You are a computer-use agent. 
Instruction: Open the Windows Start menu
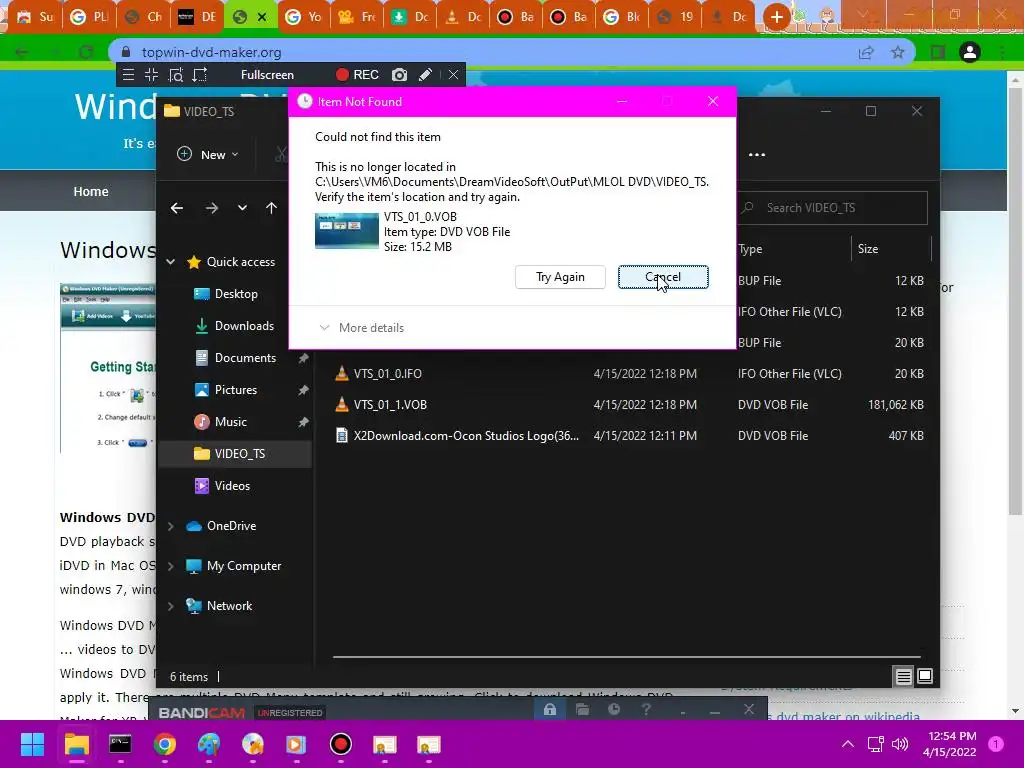click(32, 744)
